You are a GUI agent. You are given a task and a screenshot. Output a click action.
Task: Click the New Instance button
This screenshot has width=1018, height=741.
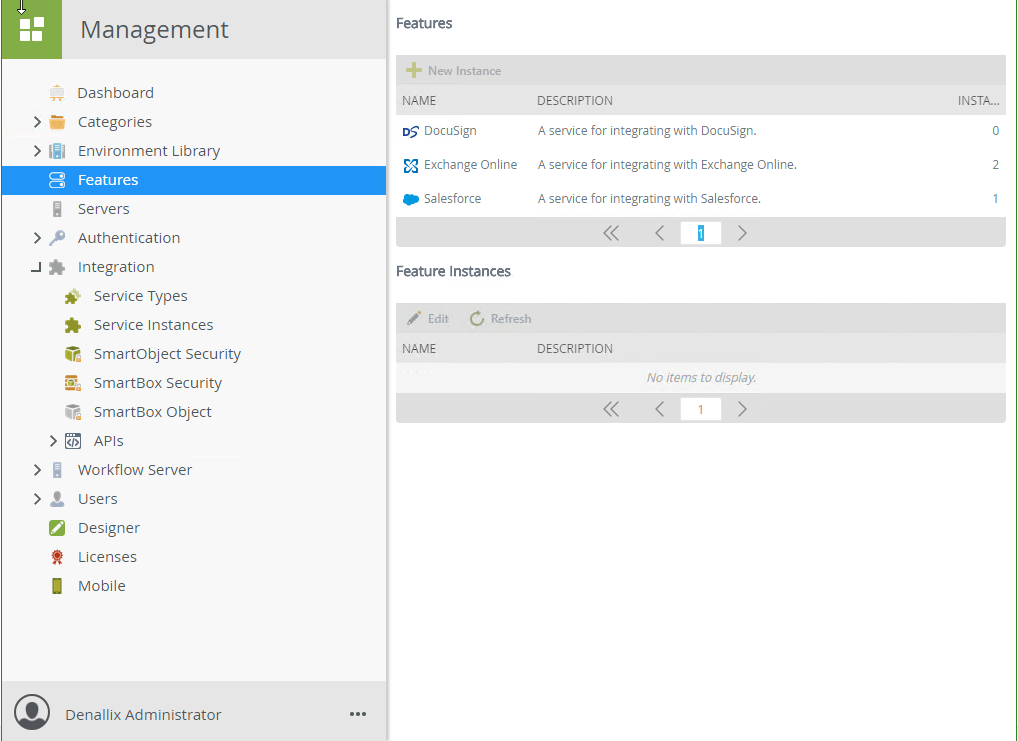(454, 71)
